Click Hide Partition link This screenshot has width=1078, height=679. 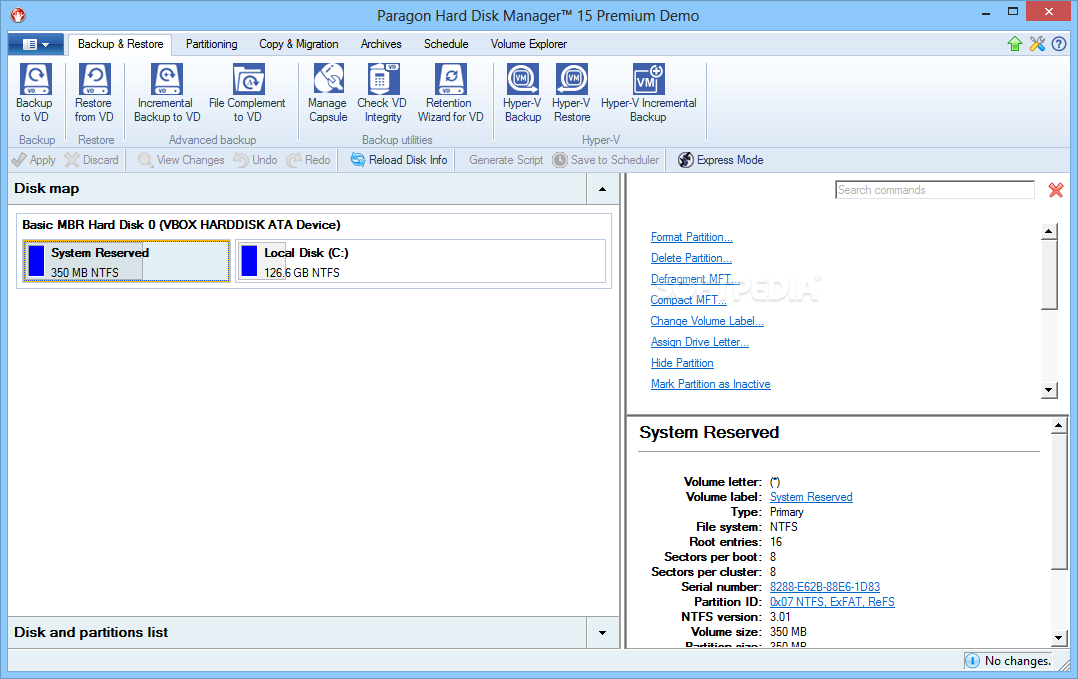[x=682, y=363]
